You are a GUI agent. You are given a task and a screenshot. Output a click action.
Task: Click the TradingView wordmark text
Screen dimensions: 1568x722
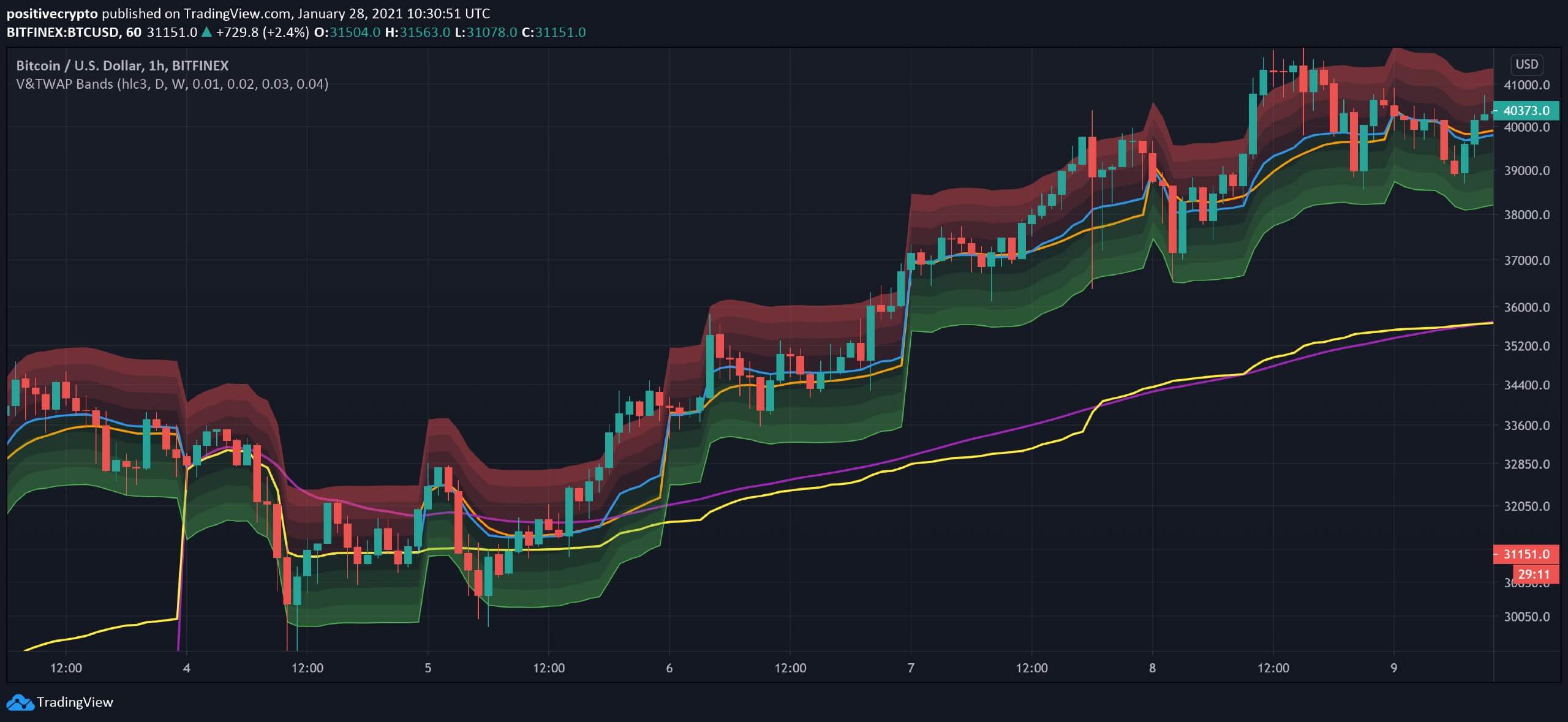pos(75,702)
